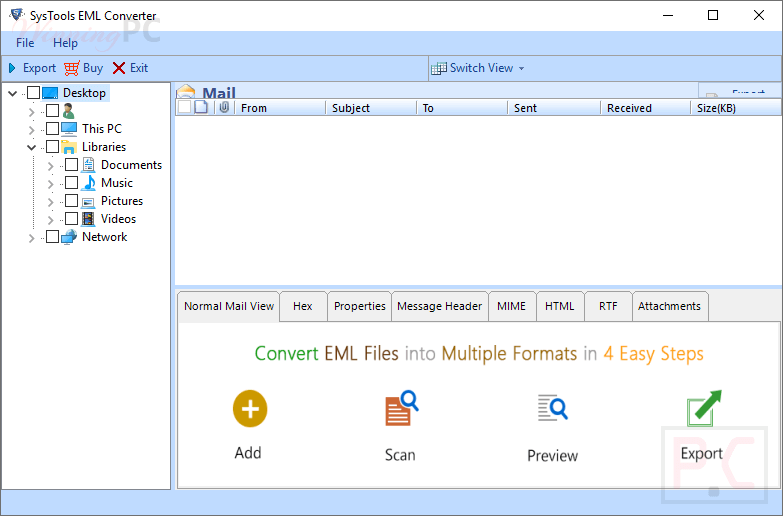
Task: Click the Pictures library icon
Action: point(88,201)
